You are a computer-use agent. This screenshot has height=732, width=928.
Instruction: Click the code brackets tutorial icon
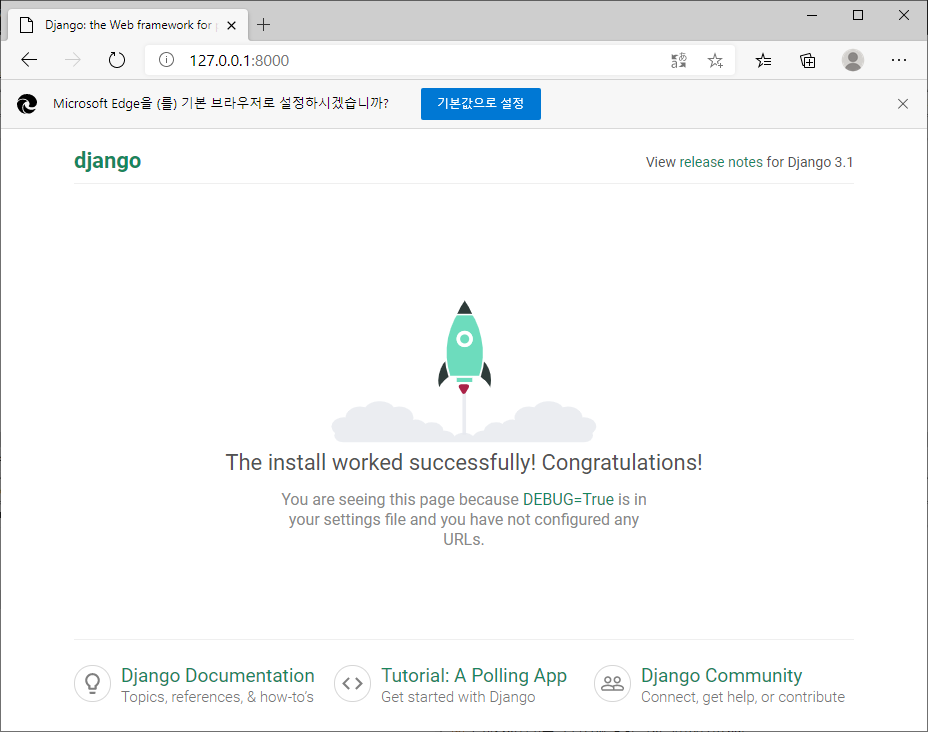(352, 683)
